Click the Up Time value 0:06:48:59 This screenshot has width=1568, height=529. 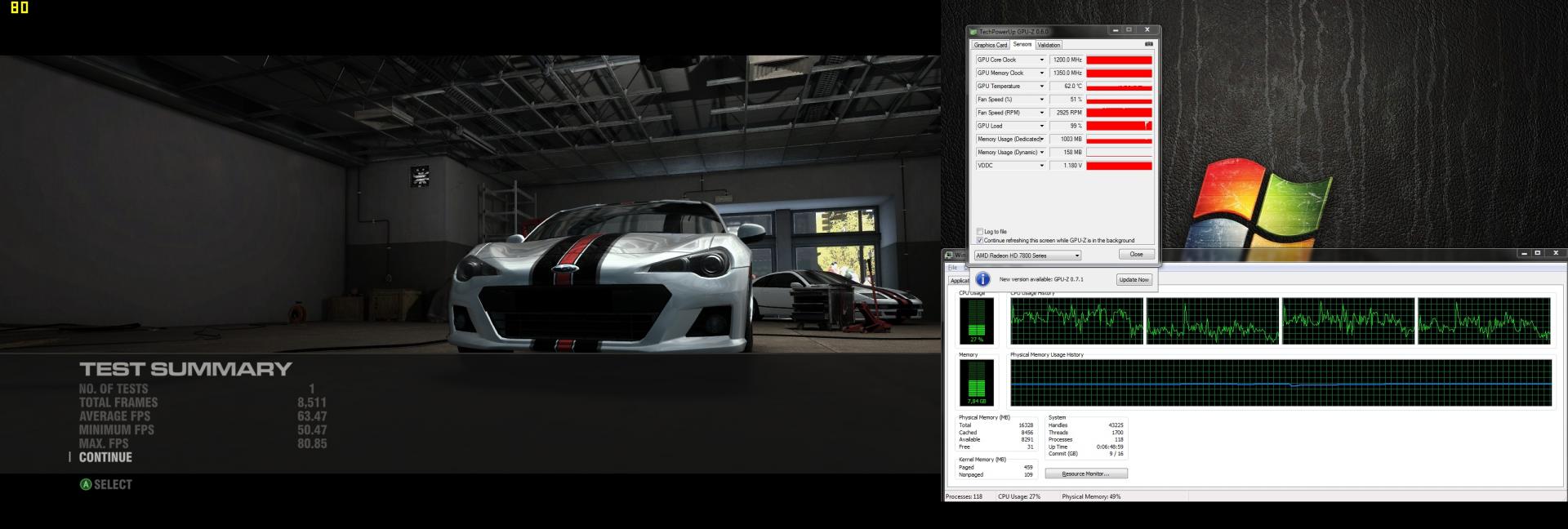(1110, 447)
